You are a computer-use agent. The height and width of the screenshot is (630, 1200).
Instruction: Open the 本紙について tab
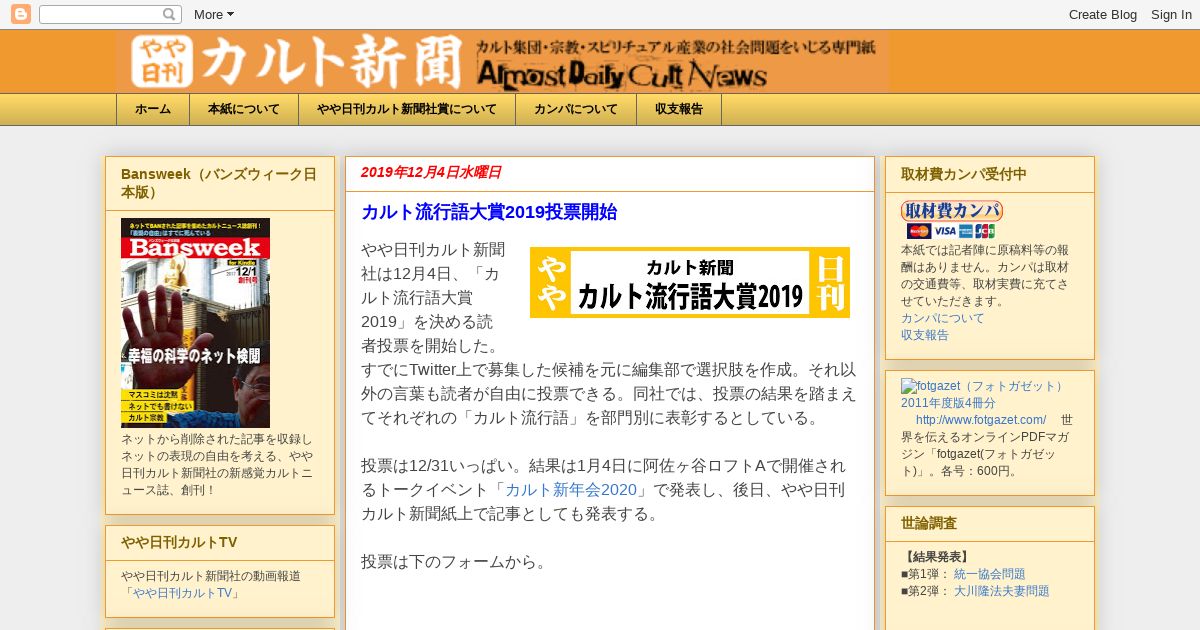click(x=244, y=109)
